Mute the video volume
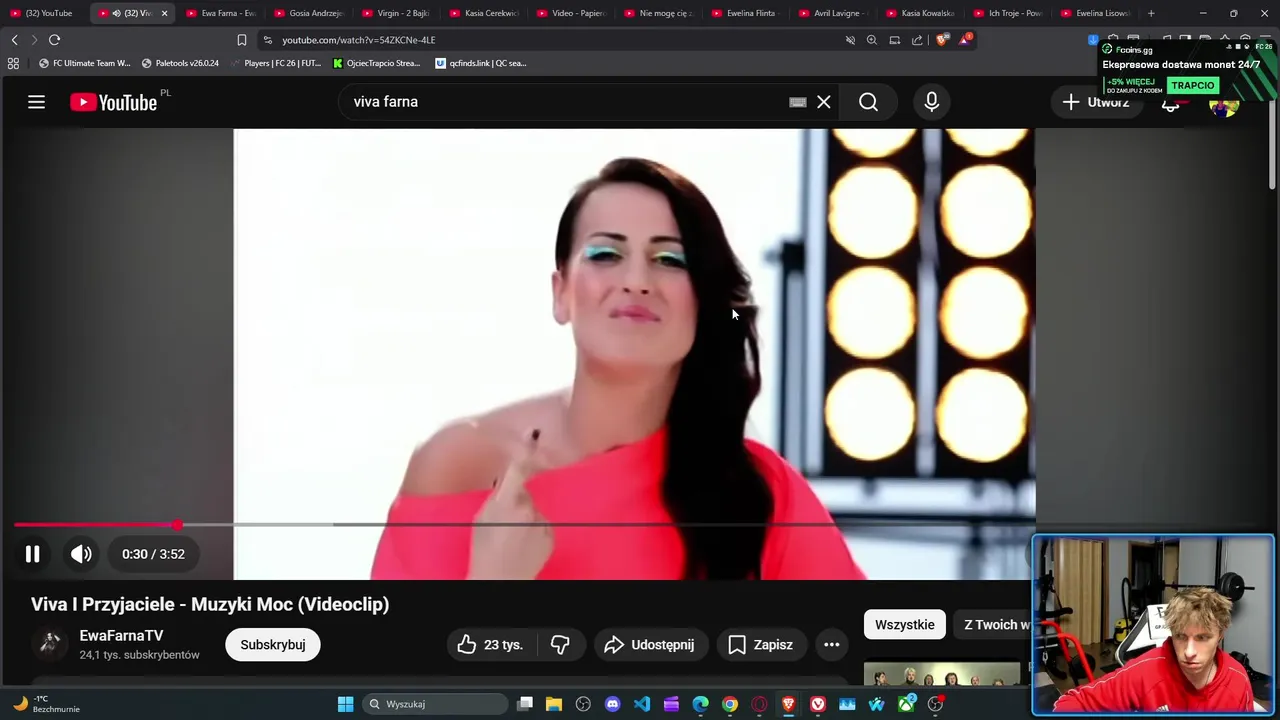The height and width of the screenshot is (720, 1280). pyautogui.click(x=81, y=554)
